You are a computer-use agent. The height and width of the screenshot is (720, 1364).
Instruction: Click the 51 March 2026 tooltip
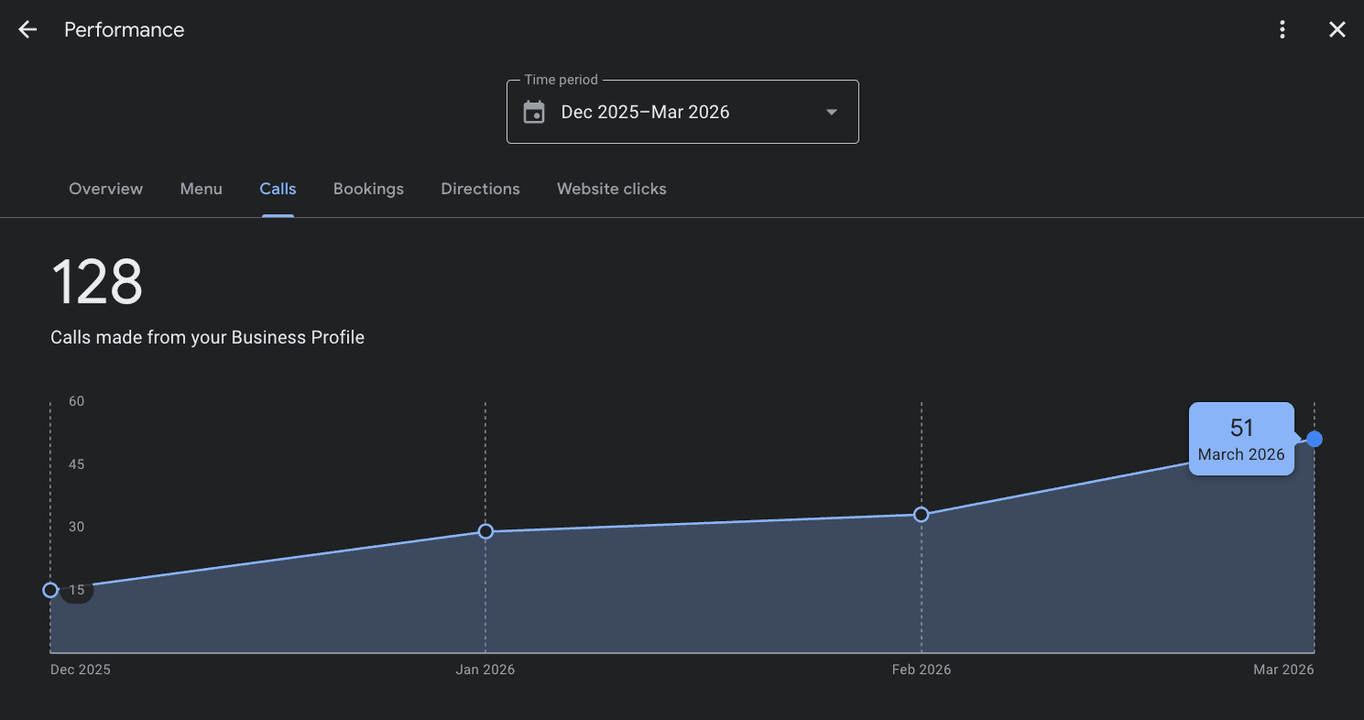coord(1241,439)
